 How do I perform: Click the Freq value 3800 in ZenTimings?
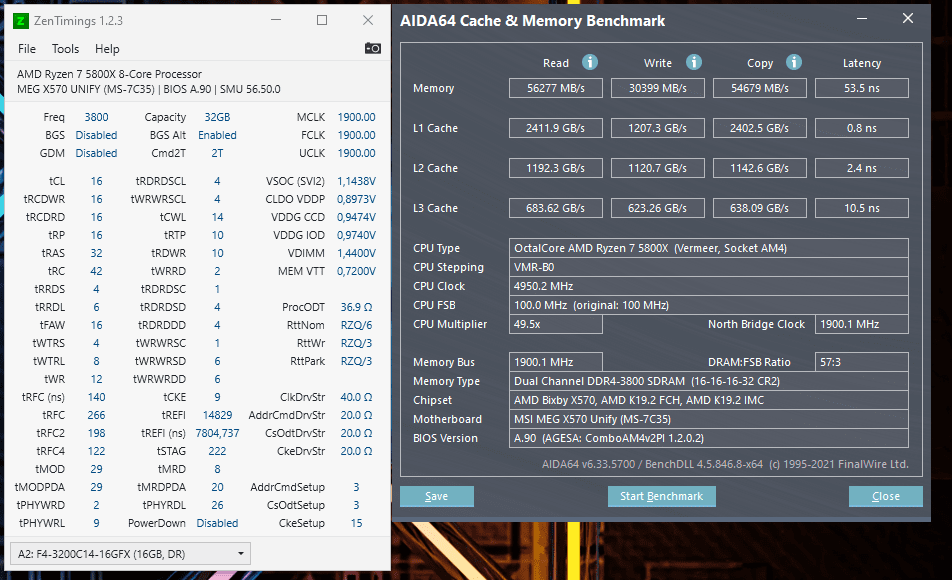pyautogui.click(x=97, y=117)
